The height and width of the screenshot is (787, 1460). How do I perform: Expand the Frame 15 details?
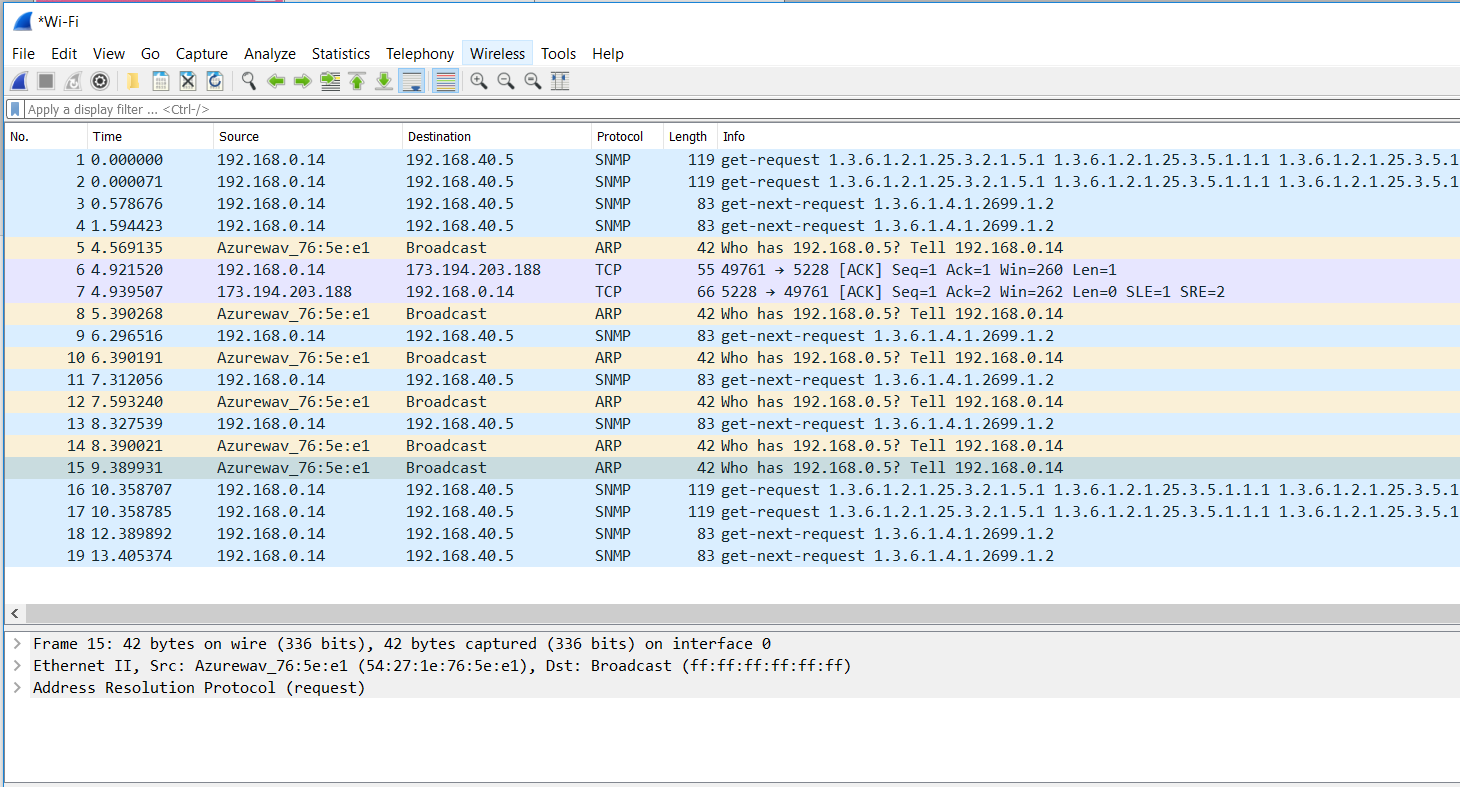[x=18, y=644]
